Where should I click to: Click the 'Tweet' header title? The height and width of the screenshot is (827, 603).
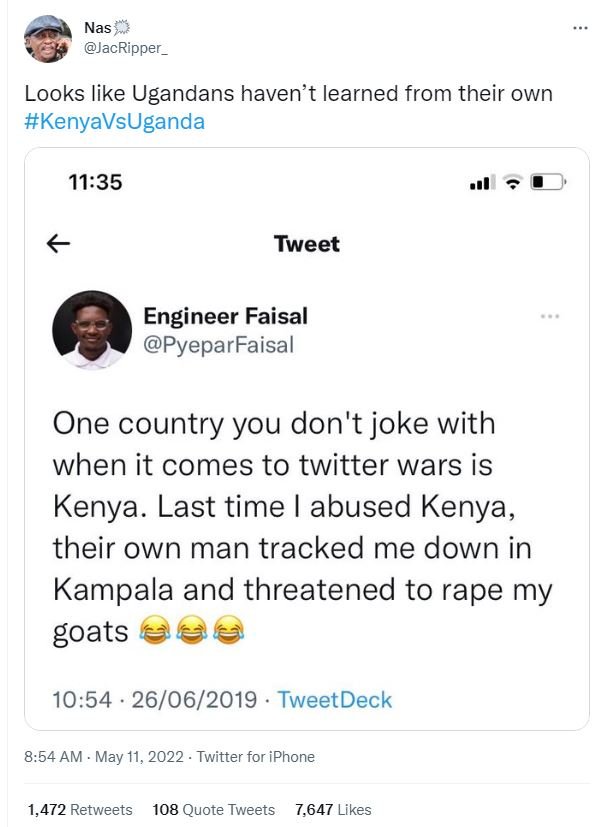coord(306,242)
